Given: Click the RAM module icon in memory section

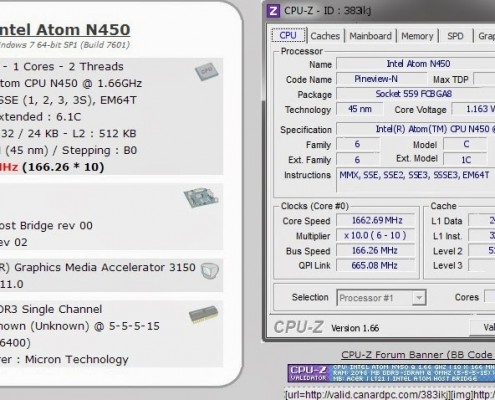Looking at the screenshot, I should [x=203, y=314].
